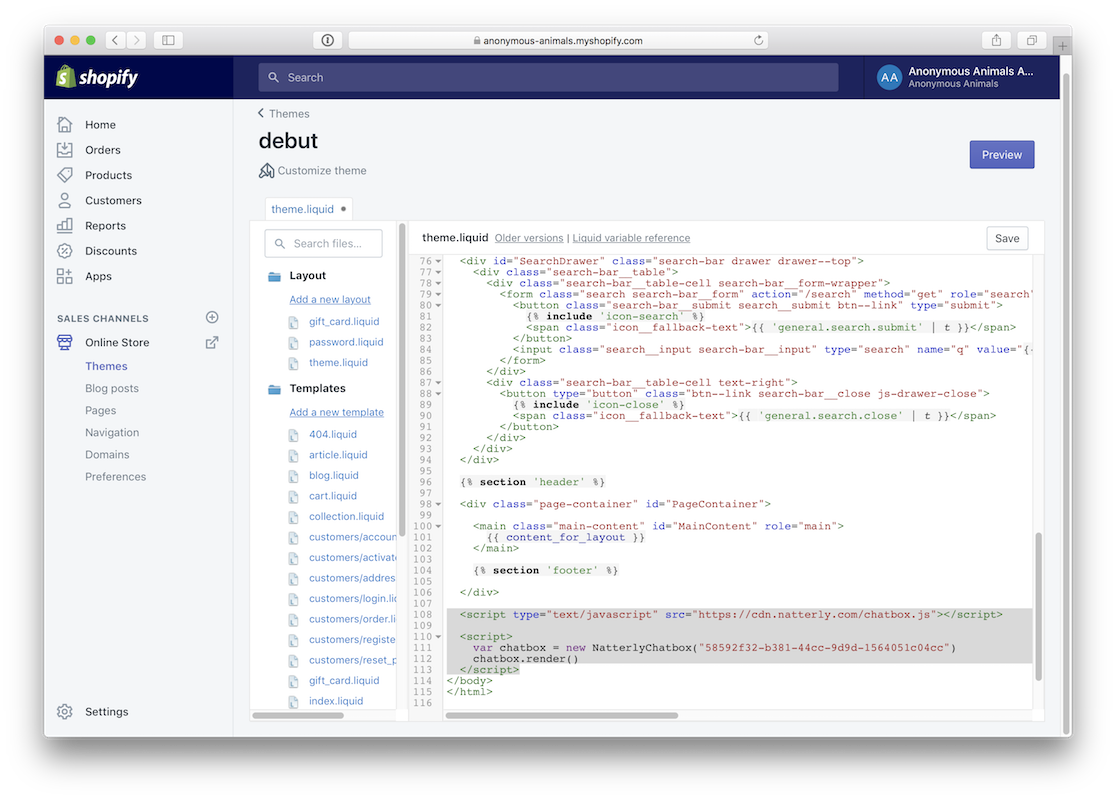1116x800 pixels.
Task: Collapse code fold at line 79
Action: (x=438, y=294)
